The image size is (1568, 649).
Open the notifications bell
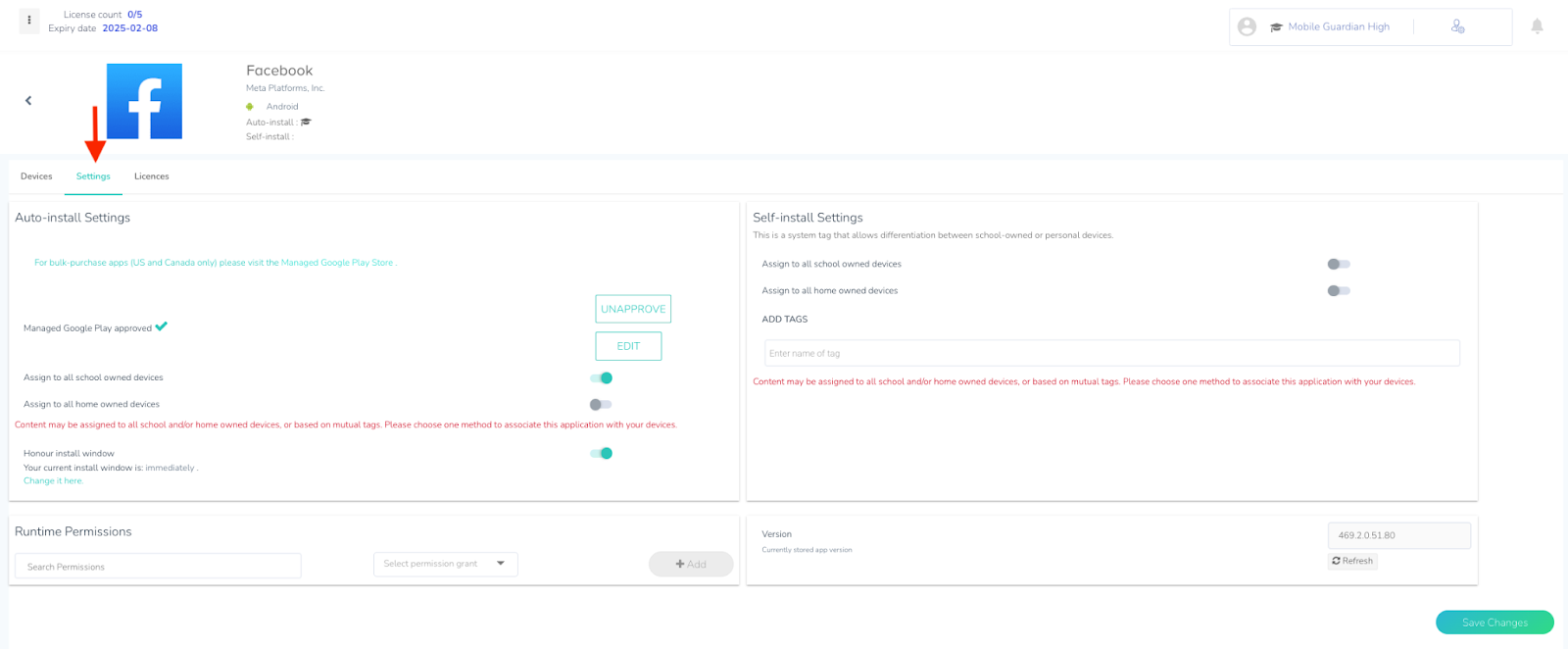pyautogui.click(x=1537, y=26)
